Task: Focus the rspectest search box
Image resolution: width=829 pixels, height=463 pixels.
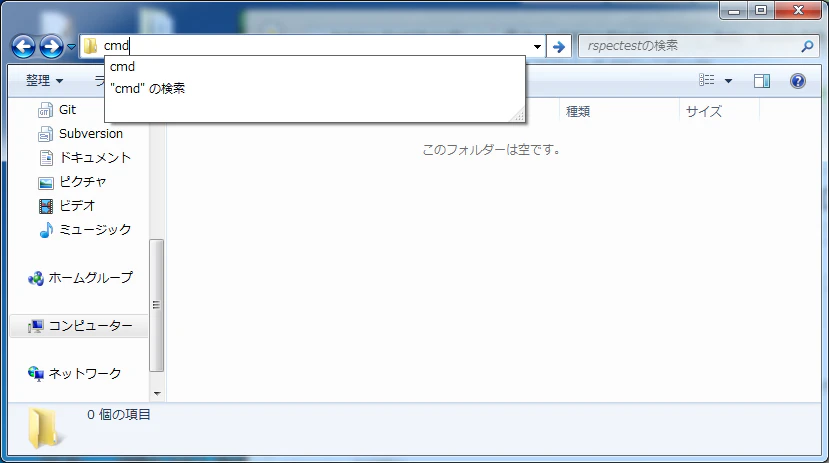Action: point(698,46)
